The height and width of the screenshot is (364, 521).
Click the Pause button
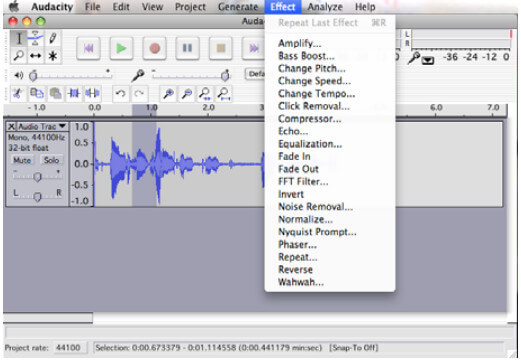pos(187,48)
